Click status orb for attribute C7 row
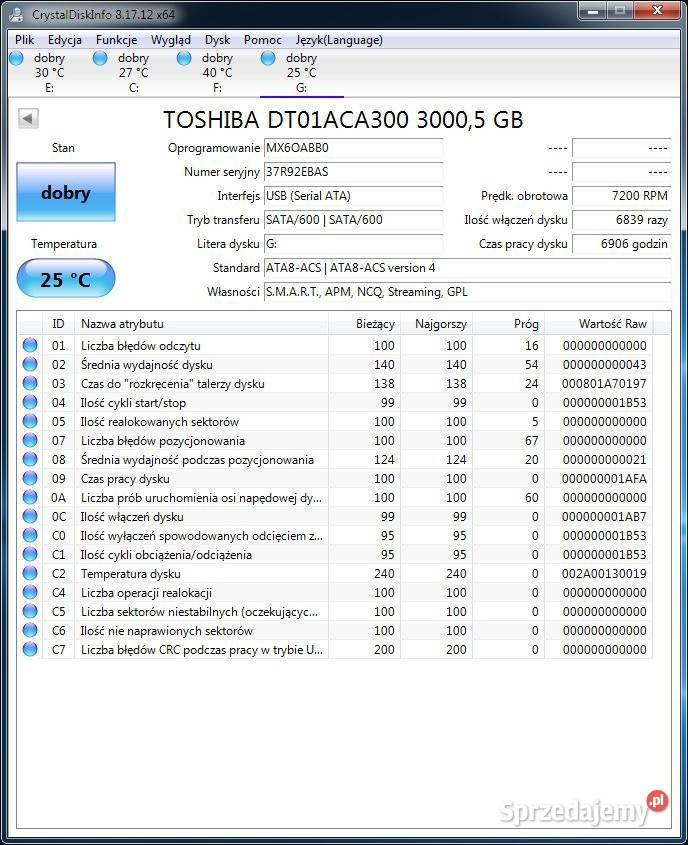Screen dimensions: 688x845 pos(30,650)
